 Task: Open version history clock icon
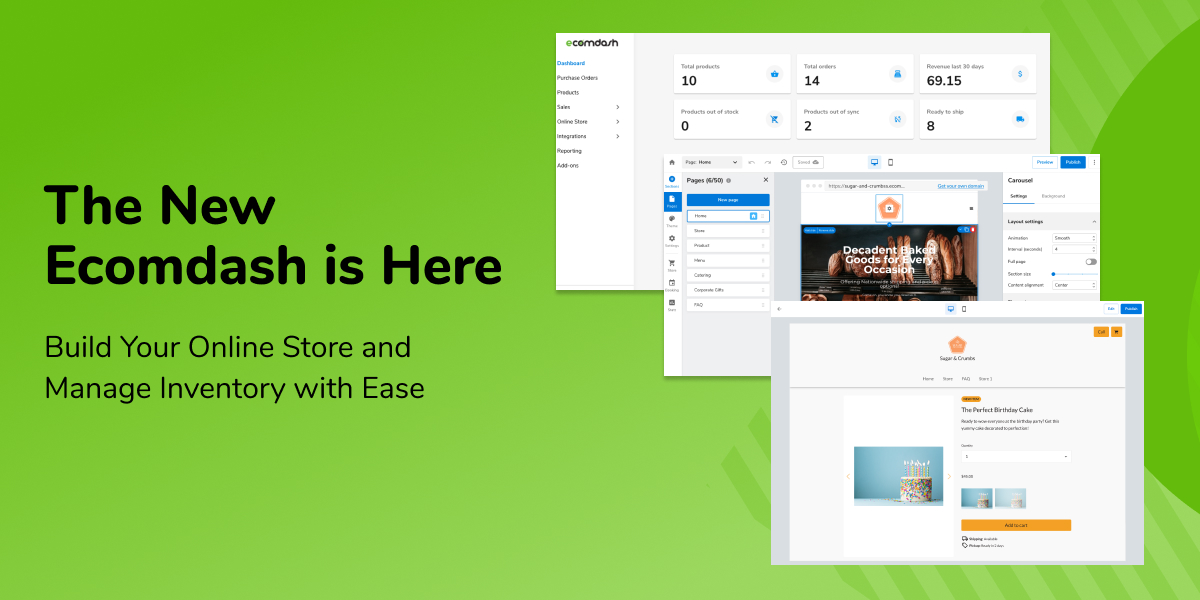(783, 162)
